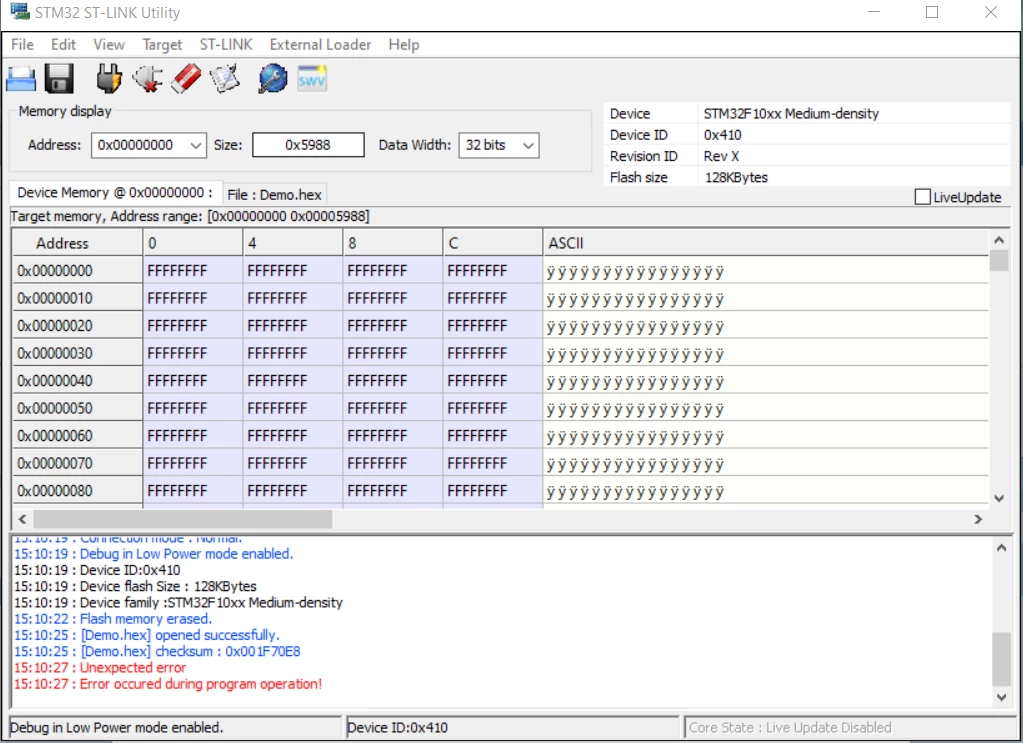Image resolution: width=1023 pixels, height=743 pixels.
Task: Expand the Address combo box dropdown
Action: tap(196, 145)
